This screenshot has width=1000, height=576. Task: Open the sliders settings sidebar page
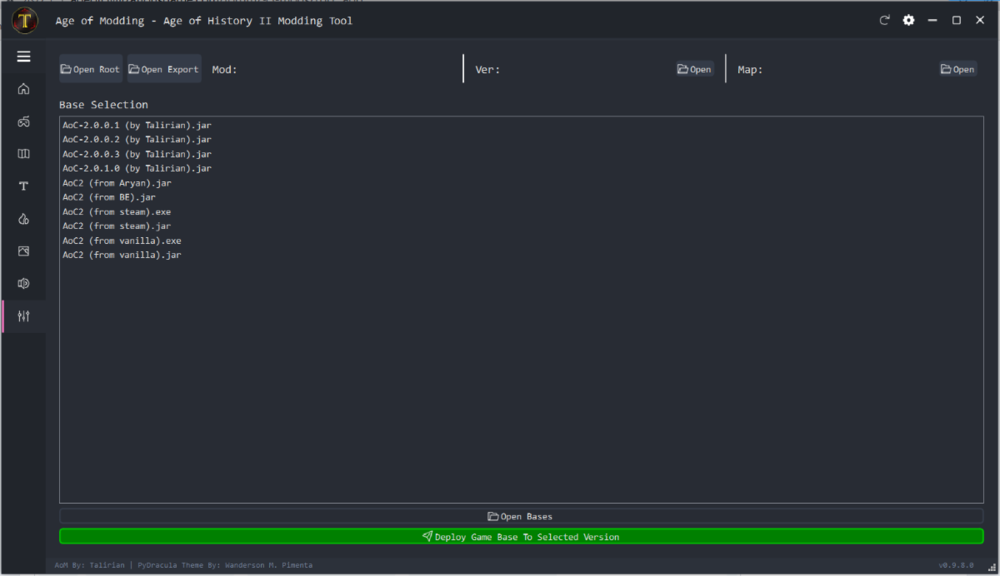(x=24, y=316)
